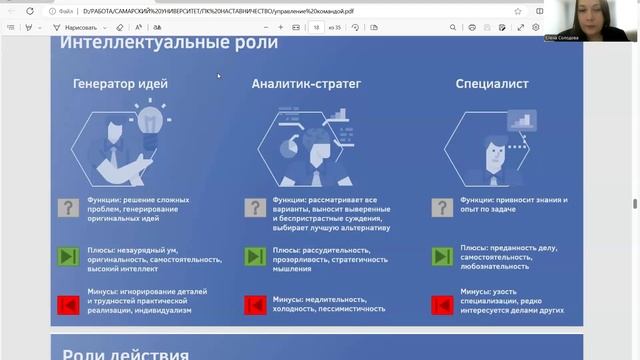Click the 'из 35' page count label
This screenshot has height=360, width=640.
point(335,27)
